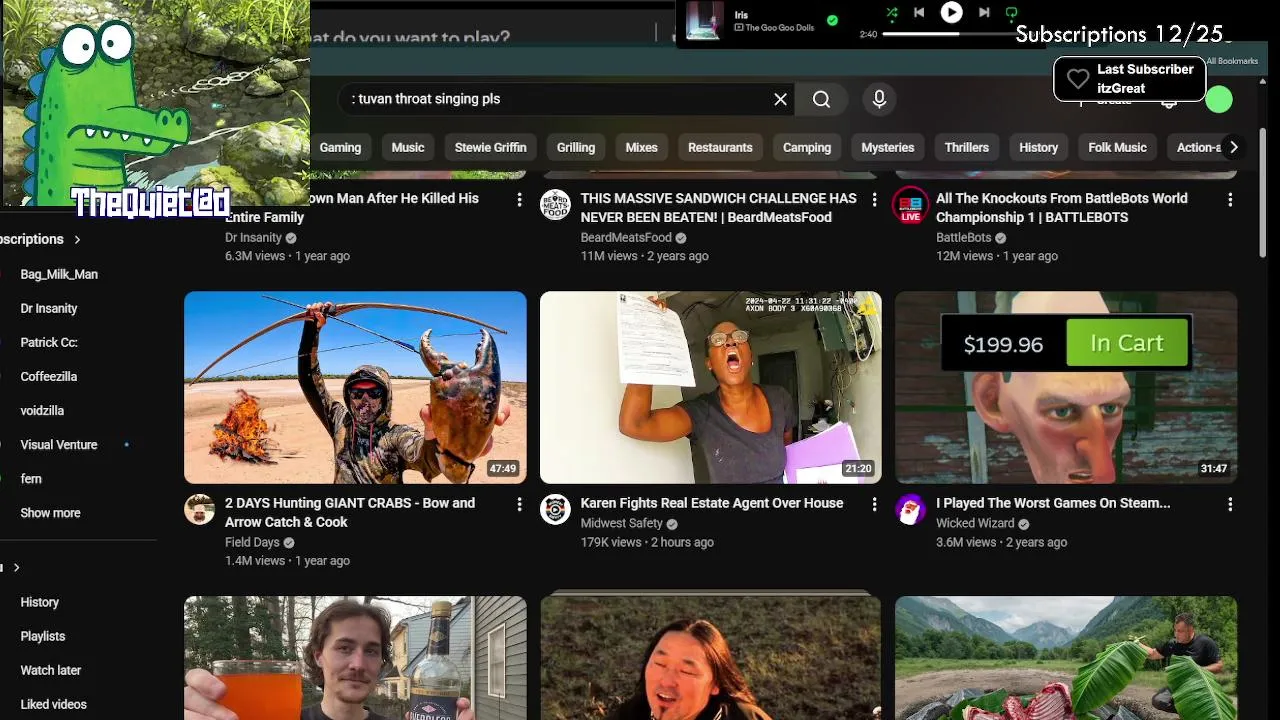
Task: Click the magnifying glass search button
Action: click(x=821, y=99)
